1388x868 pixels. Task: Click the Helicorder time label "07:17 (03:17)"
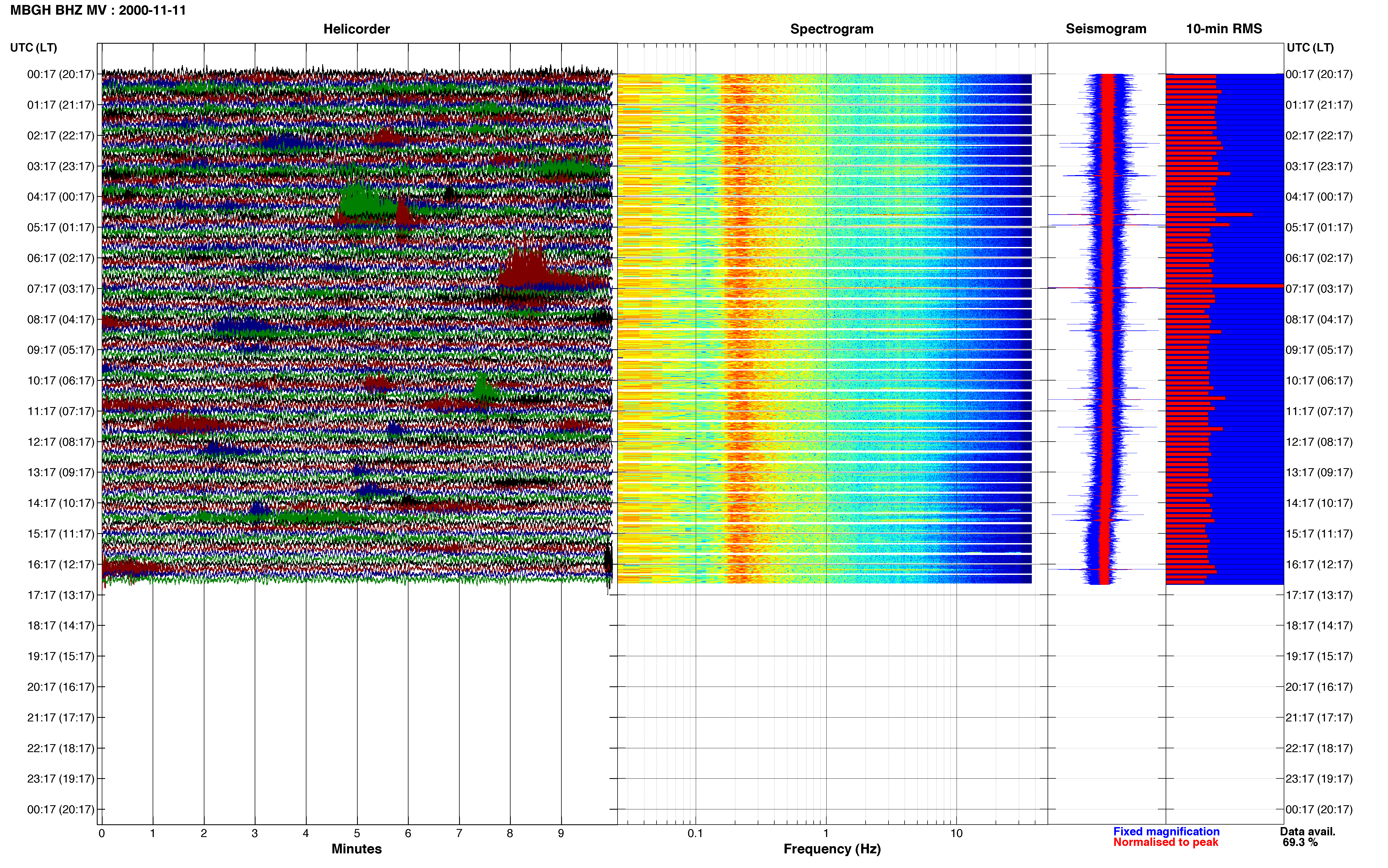[x=61, y=289]
